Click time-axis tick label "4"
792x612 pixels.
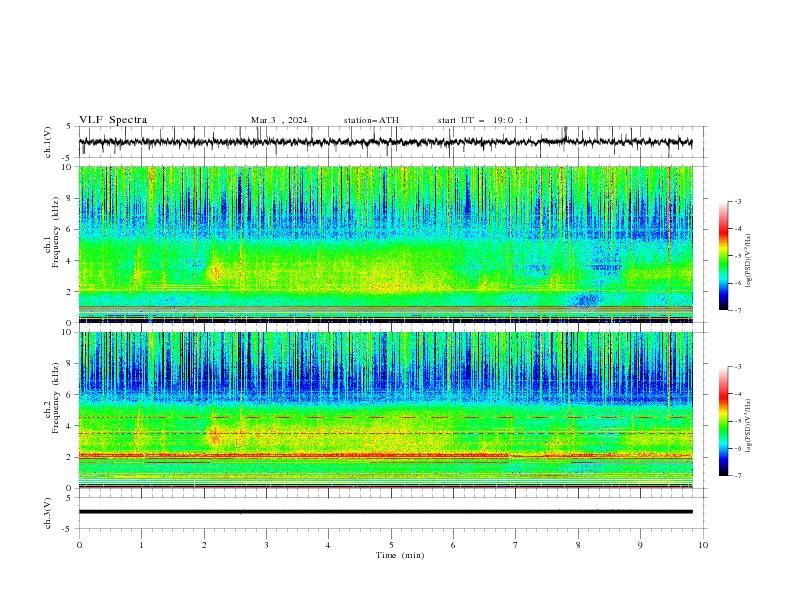click(x=328, y=545)
